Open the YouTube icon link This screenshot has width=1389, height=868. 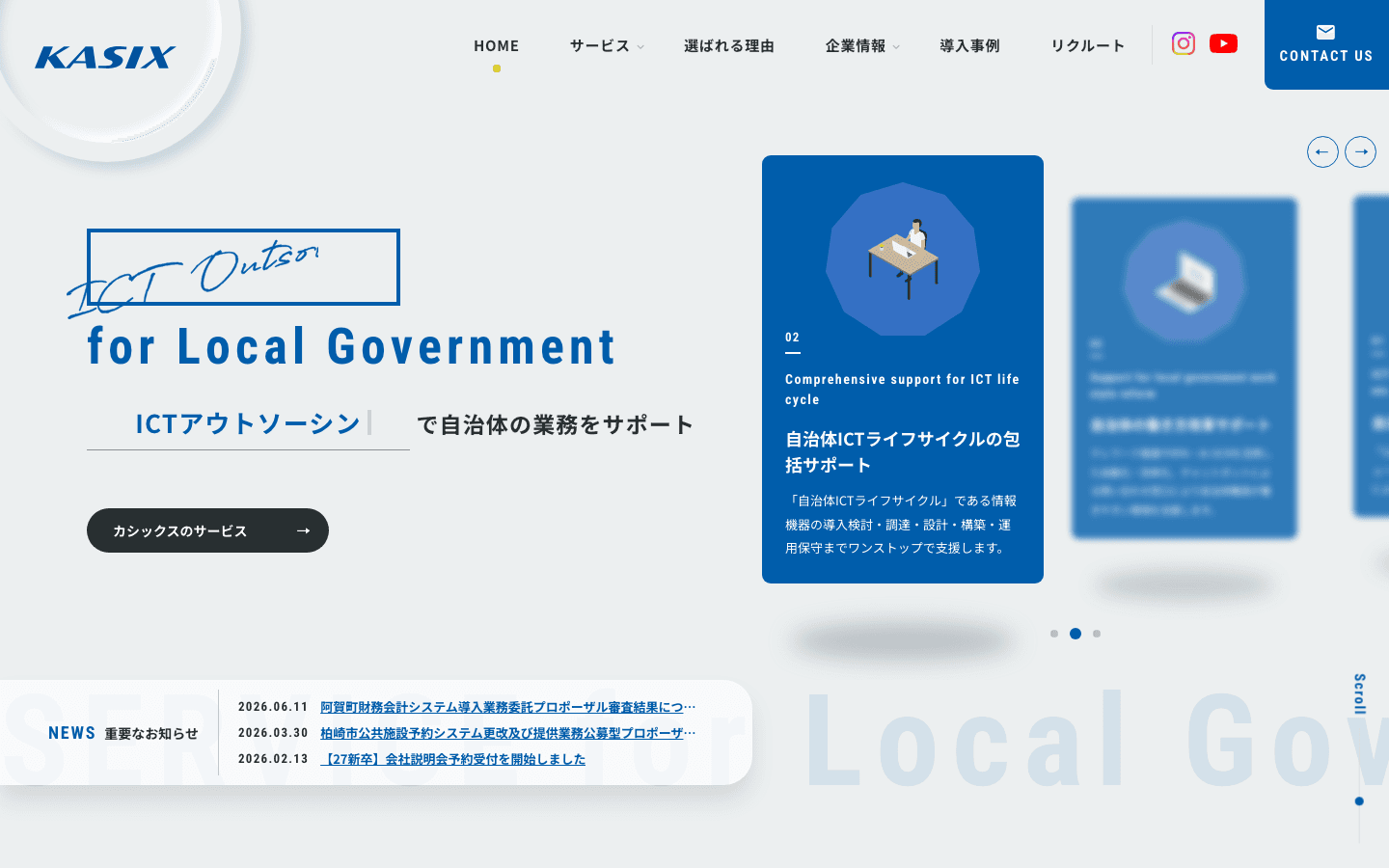tap(1223, 43)
